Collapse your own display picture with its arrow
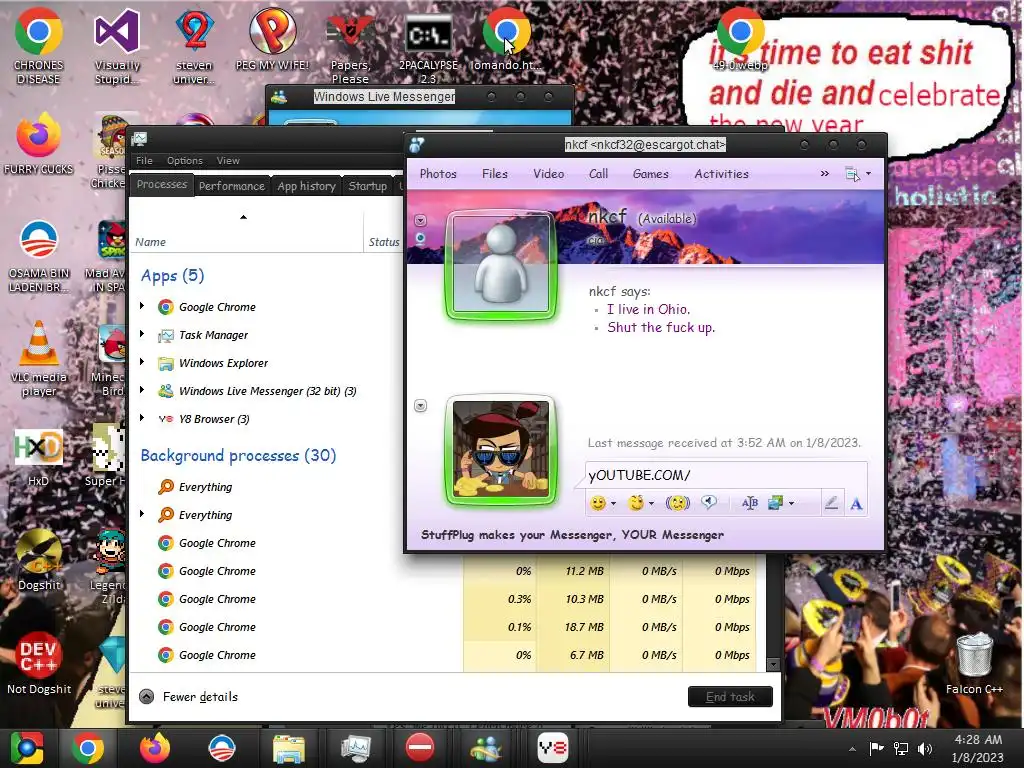Image resolution: width=1024 pixels, height=768 pixels. [x=421, y=406]
